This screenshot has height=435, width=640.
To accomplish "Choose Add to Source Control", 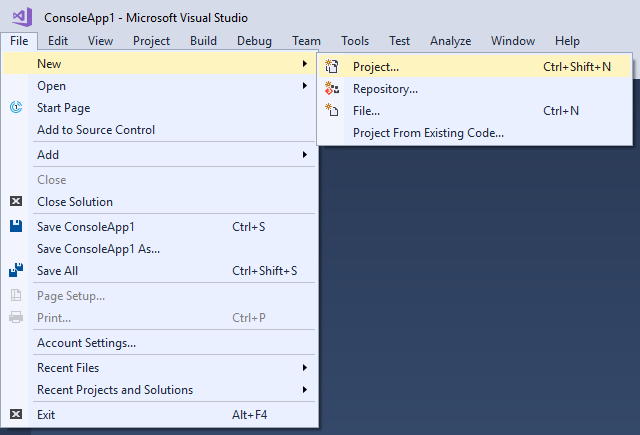I will [96, 130].
